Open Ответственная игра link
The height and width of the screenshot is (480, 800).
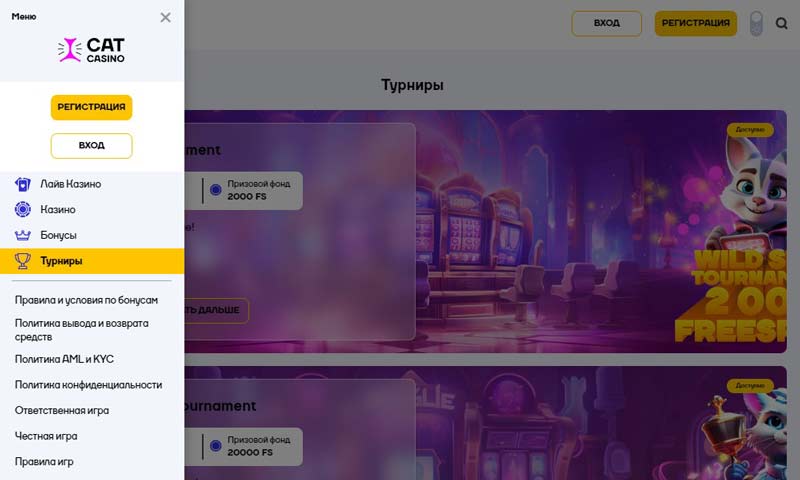(x=62, y=411)
